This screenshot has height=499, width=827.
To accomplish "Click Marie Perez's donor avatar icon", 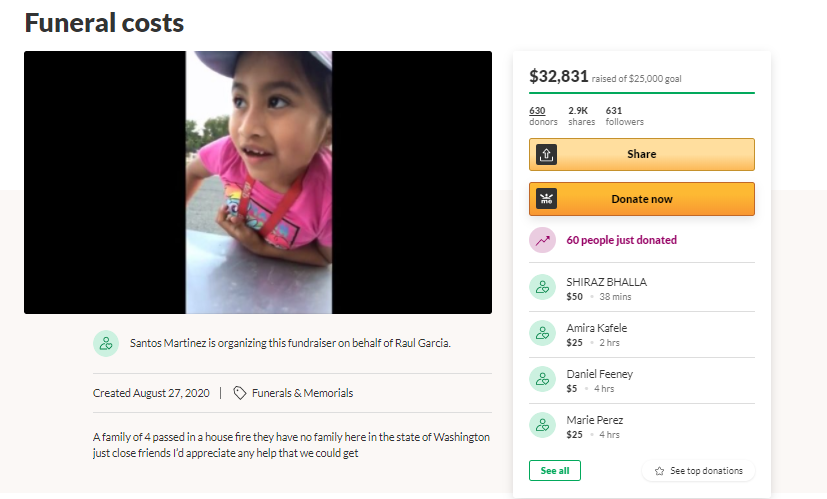I will coord(542,426).
